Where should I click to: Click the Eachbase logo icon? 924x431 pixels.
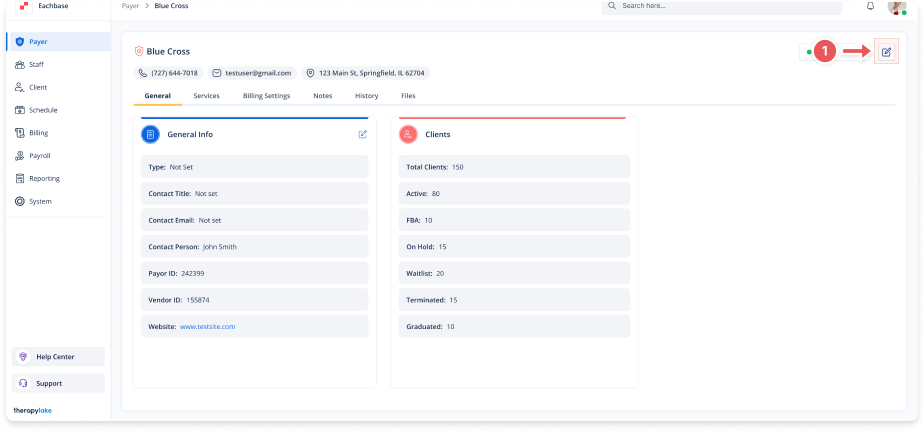click(24, 6)
